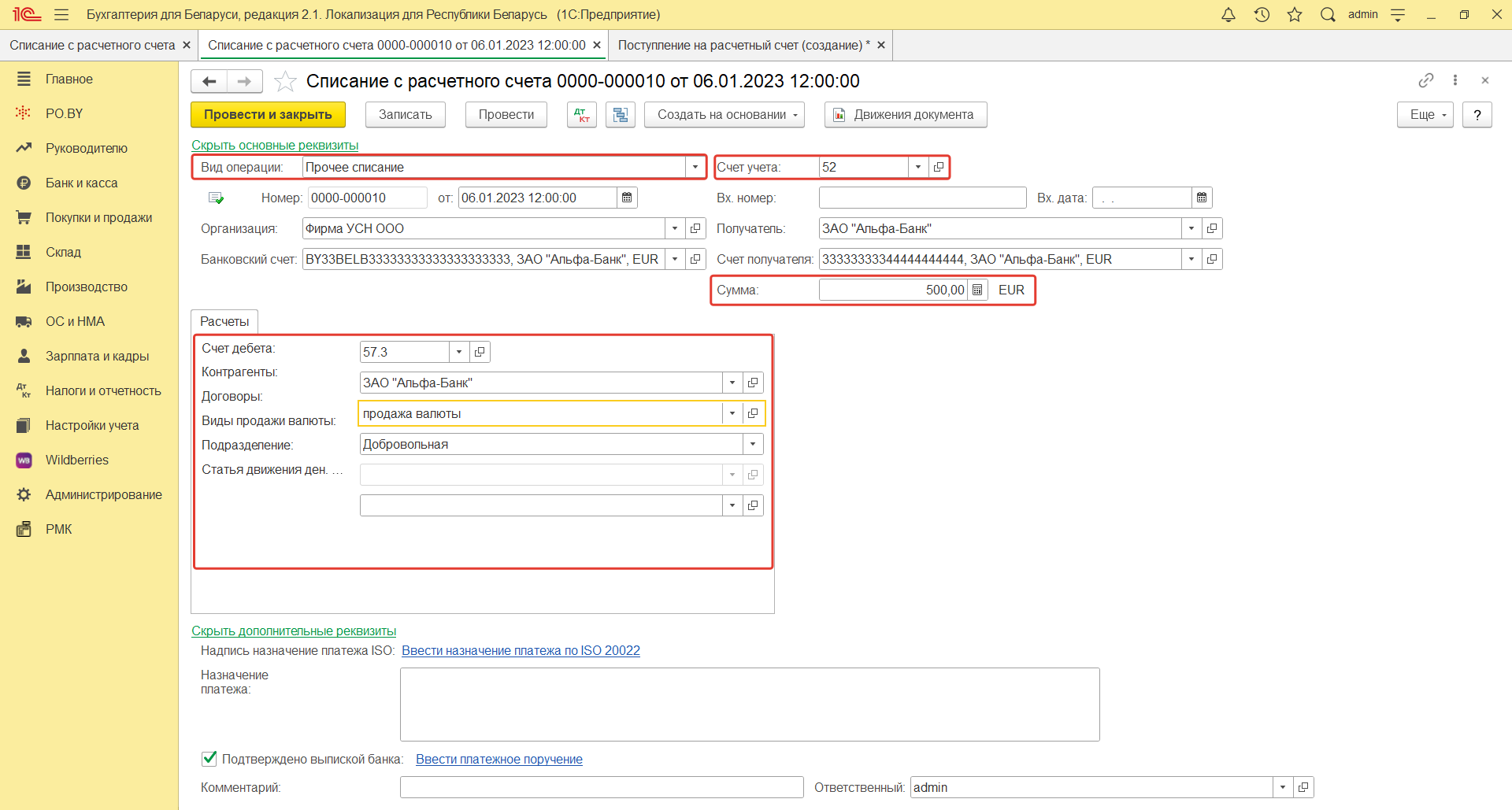This screenshot has height=810, width=1512.
Task: Open 'Банк и касса' section in sidebar
Action: point(81,183)
